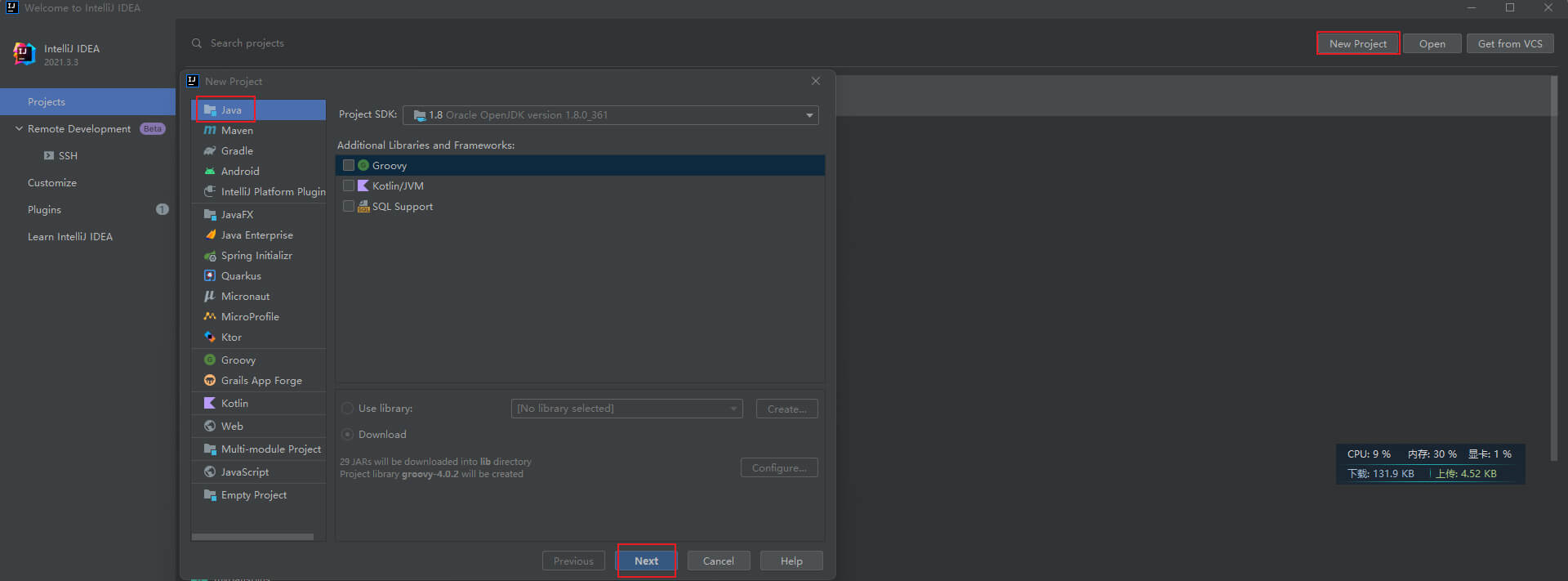Click the Spring Initializr icon
Viewport: 1568px width, 581px height.
(210, 256)
